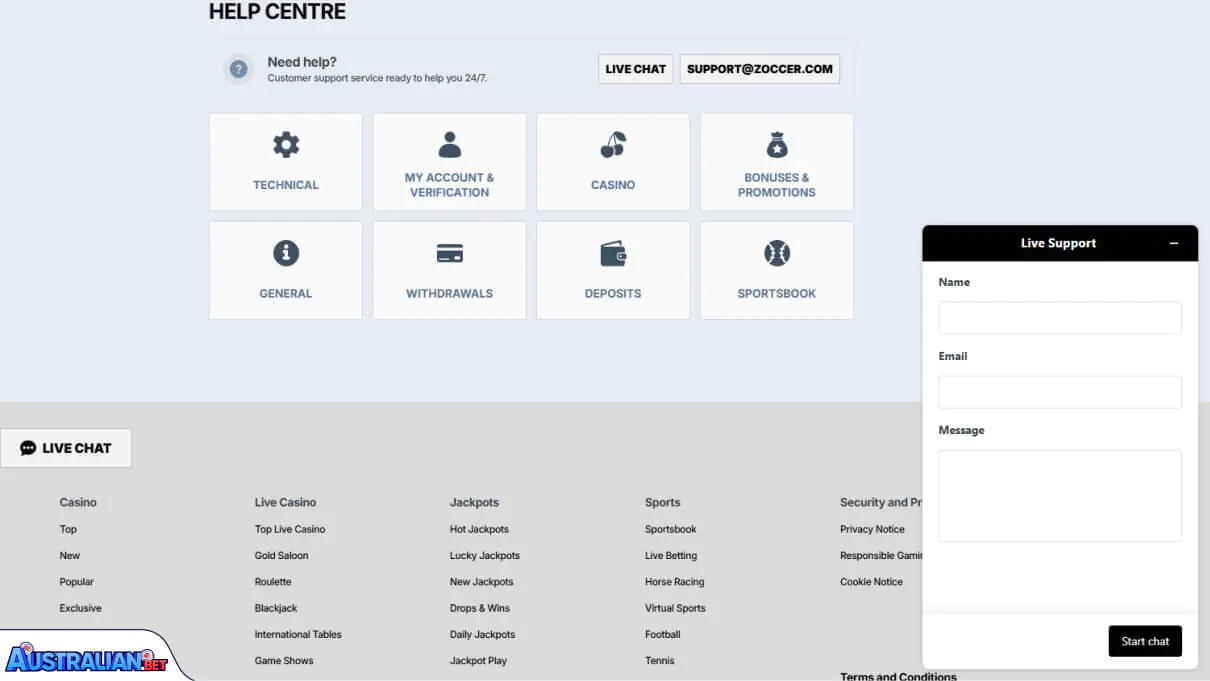Open the Deposits wallet help icon

tap(612, 253)
